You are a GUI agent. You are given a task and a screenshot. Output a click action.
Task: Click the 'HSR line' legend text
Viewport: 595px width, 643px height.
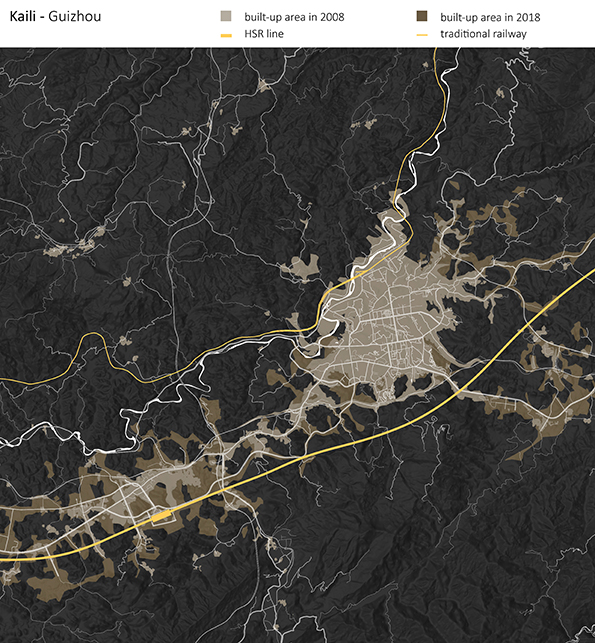(x=264, y=34)
